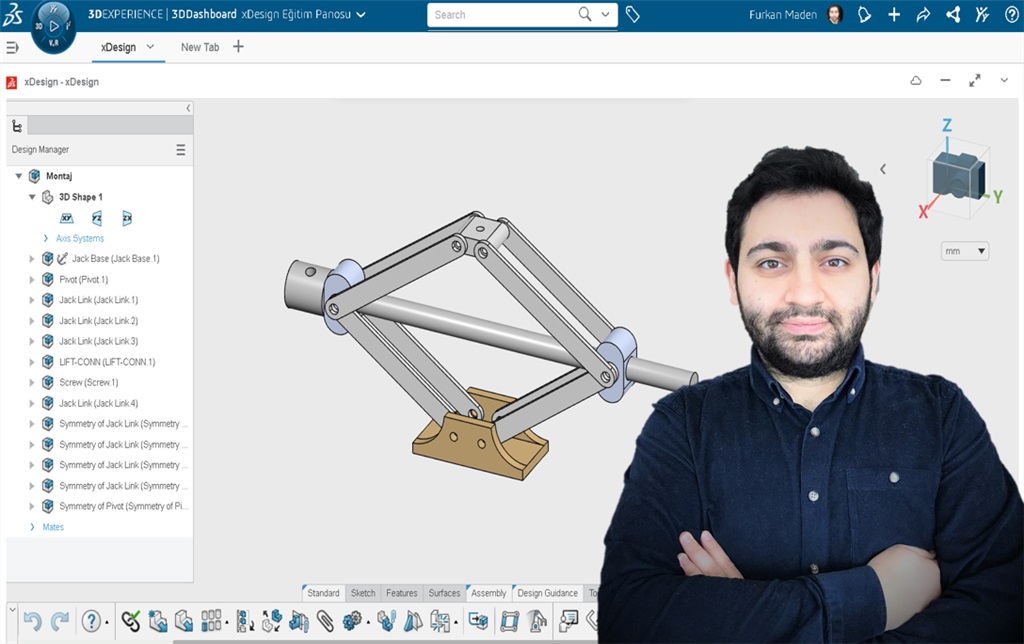Open the dashboard name dropdown chevron

361,14
